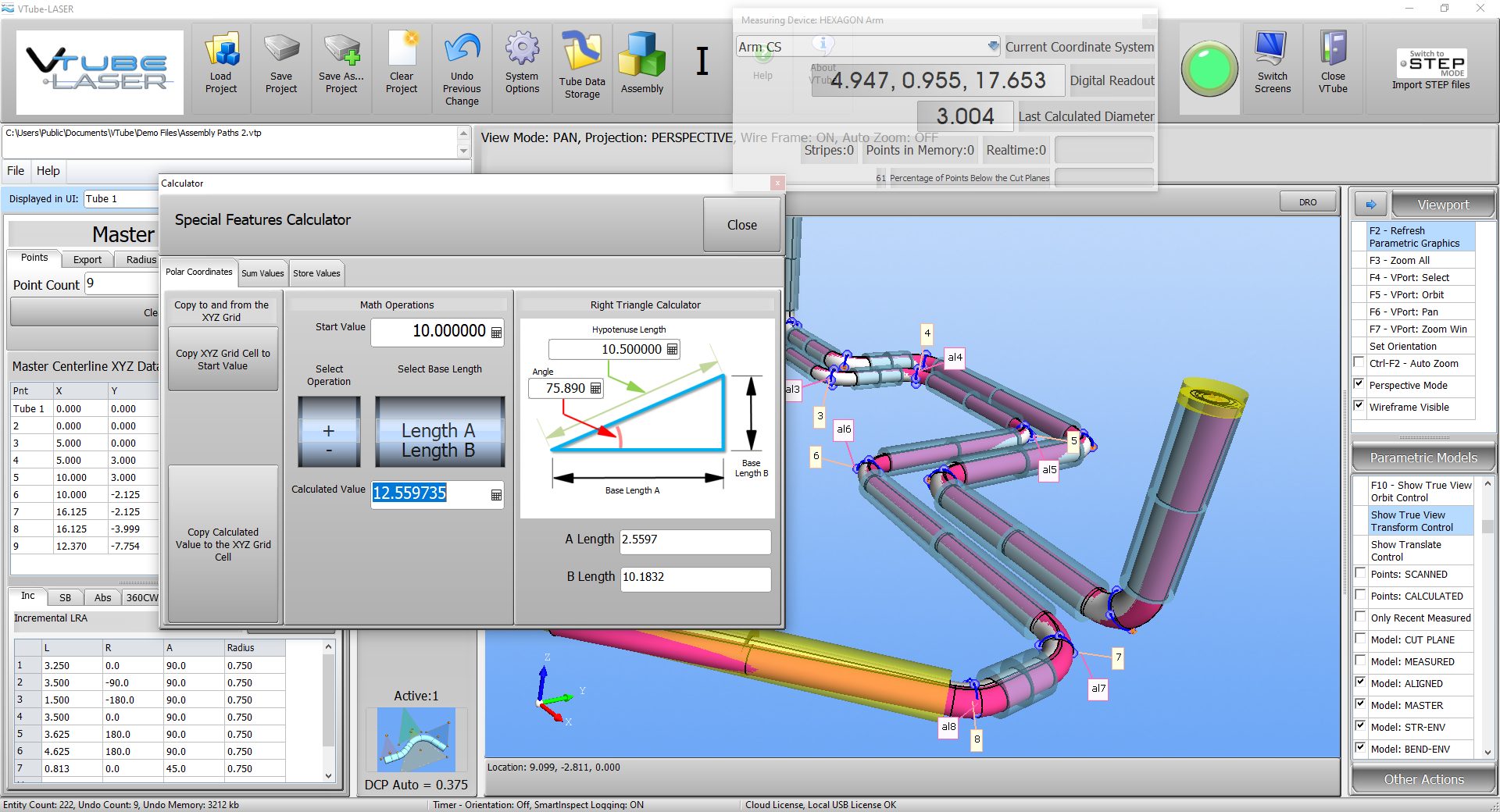
Task: Click the green status light button
Action: [1209, 69]
